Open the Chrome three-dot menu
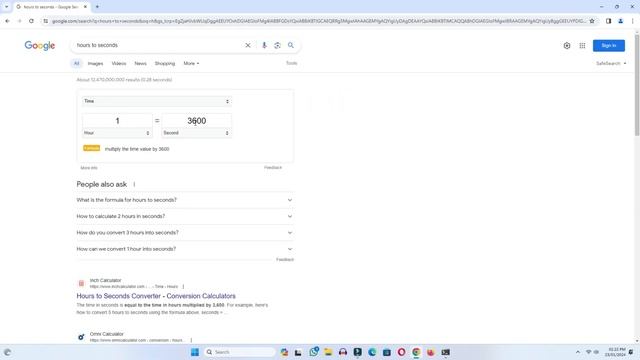 pos(633,21)
